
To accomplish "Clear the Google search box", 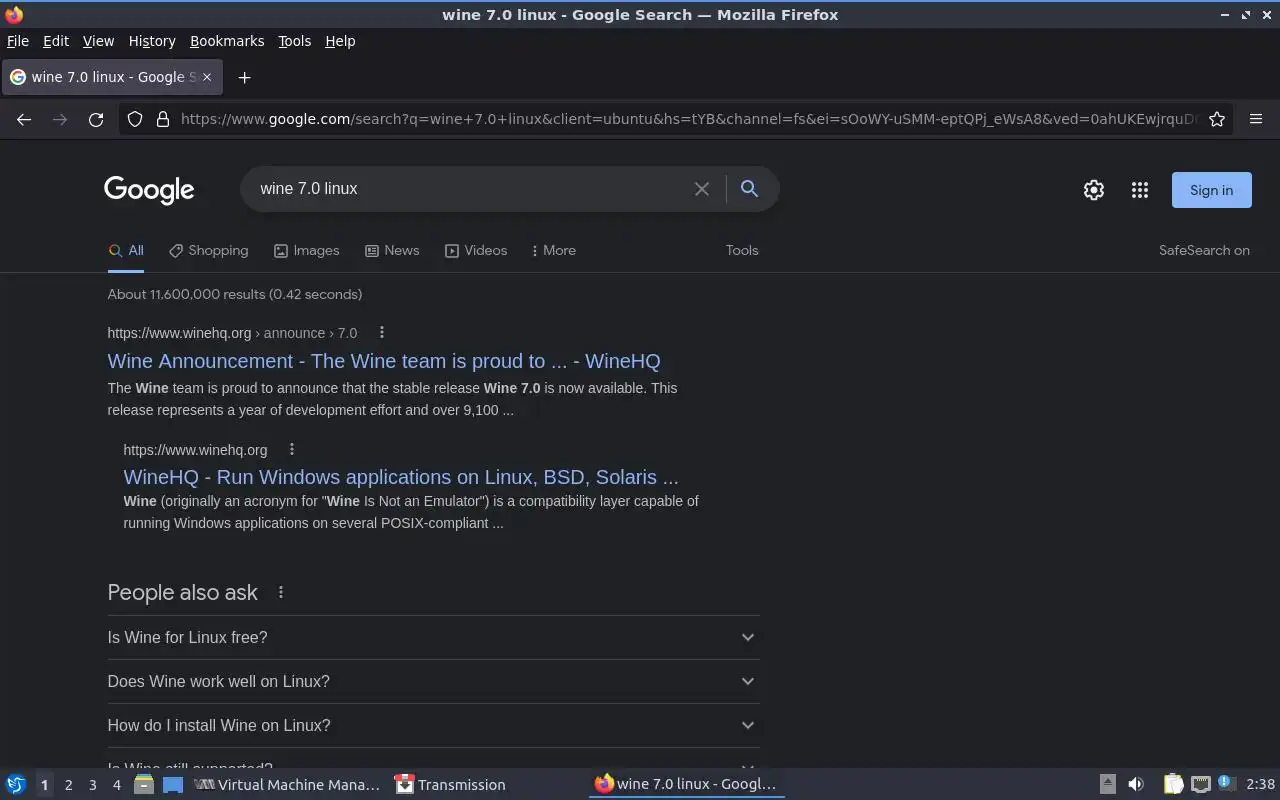I will (x=702, y=189).
